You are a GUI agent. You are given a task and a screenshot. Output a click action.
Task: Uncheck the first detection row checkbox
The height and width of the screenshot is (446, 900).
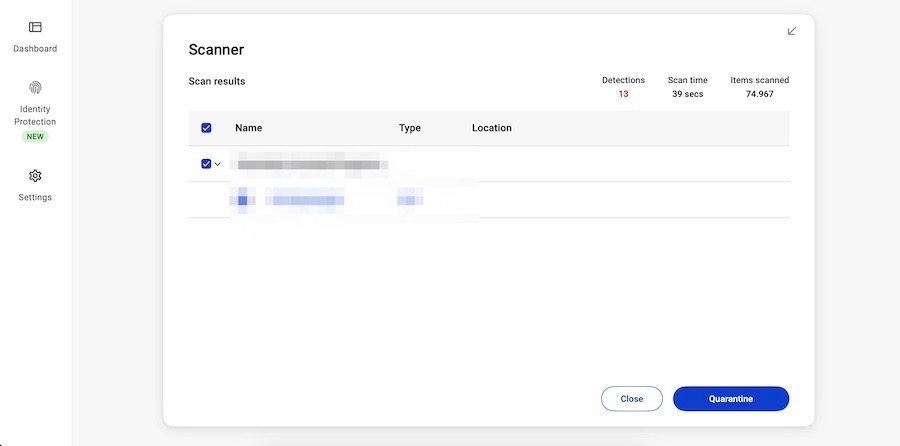(x=206, y=164)
